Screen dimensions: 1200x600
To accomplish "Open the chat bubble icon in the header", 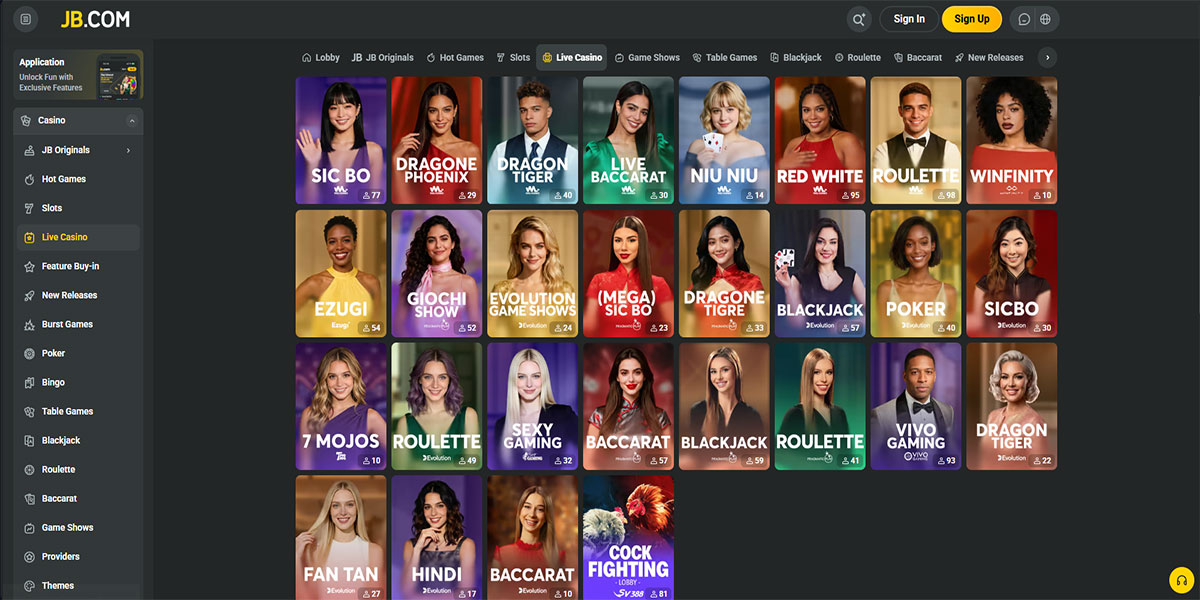I will [1024, 19].
